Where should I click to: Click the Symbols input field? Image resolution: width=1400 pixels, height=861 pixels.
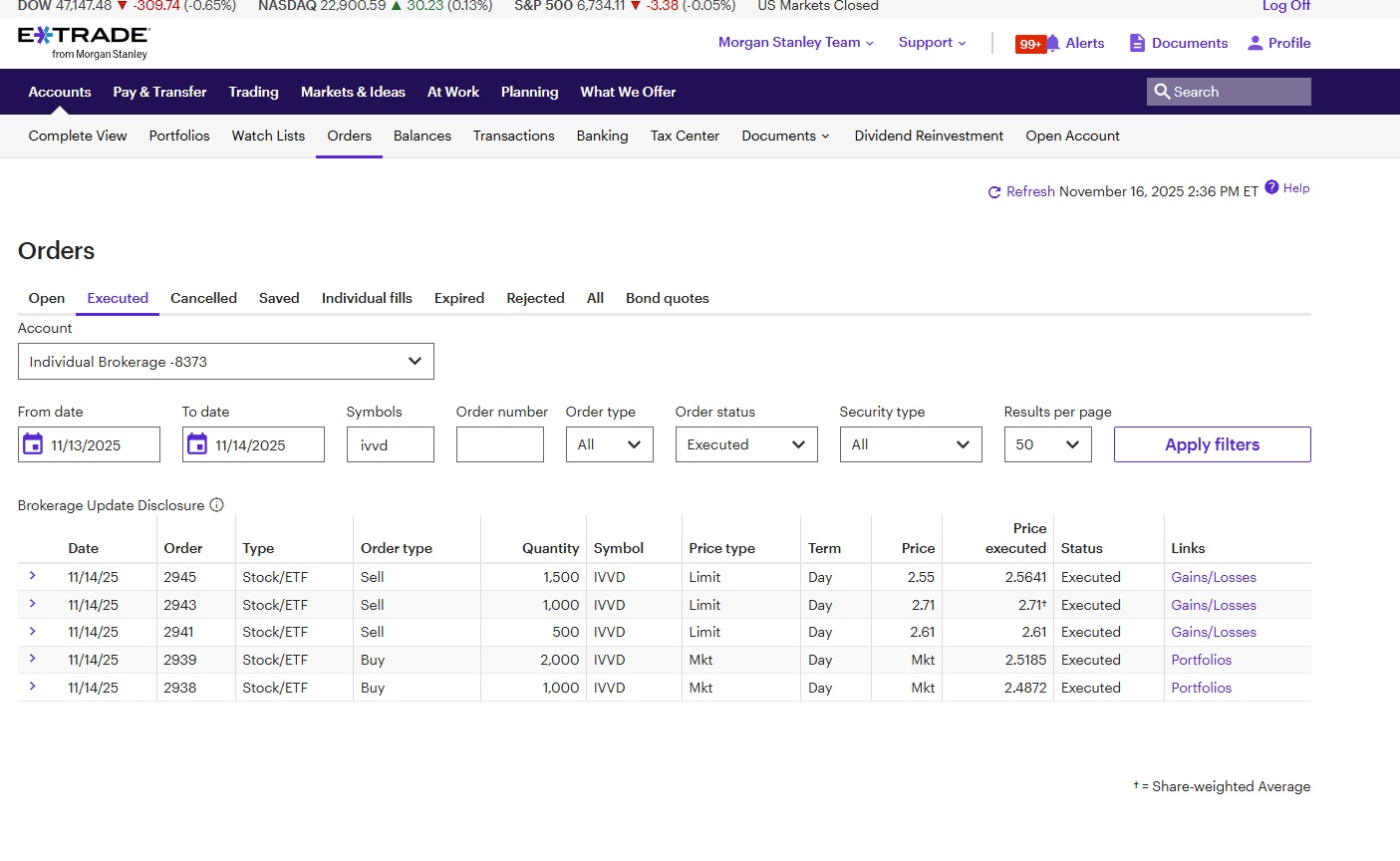pos(390,444)
